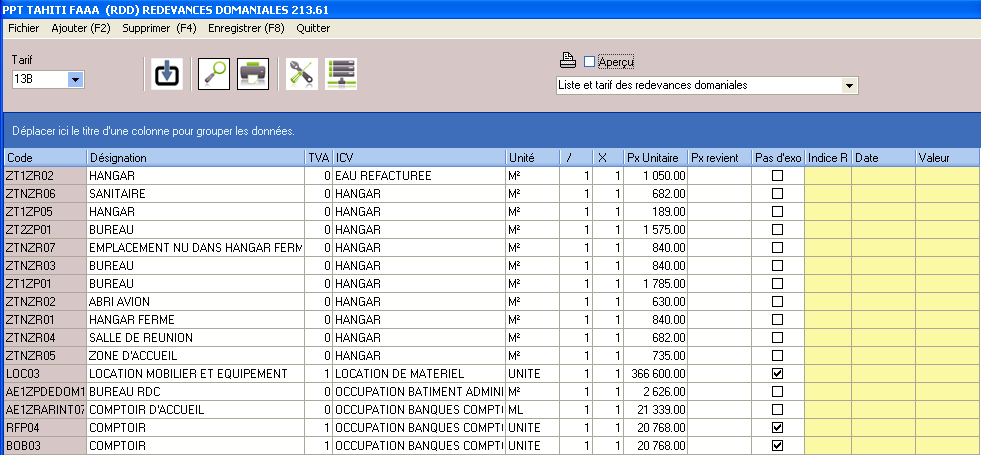The image size is (981, 455).
Task: Click the import/download arrow toolbar icon
Action: 165,73
